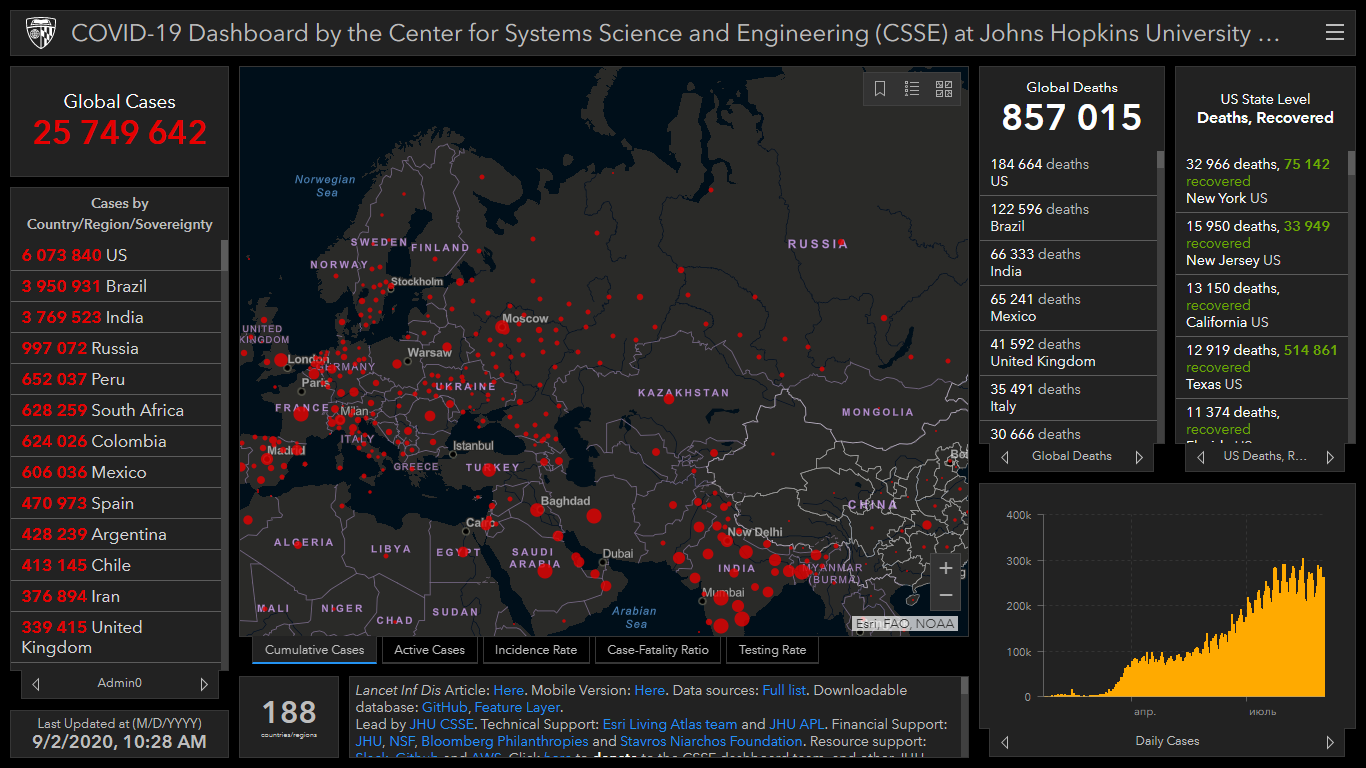The height and width of the screenshot is (768, 1366).
Task: Go to next panel after Admin0
Action: (204, 684)
